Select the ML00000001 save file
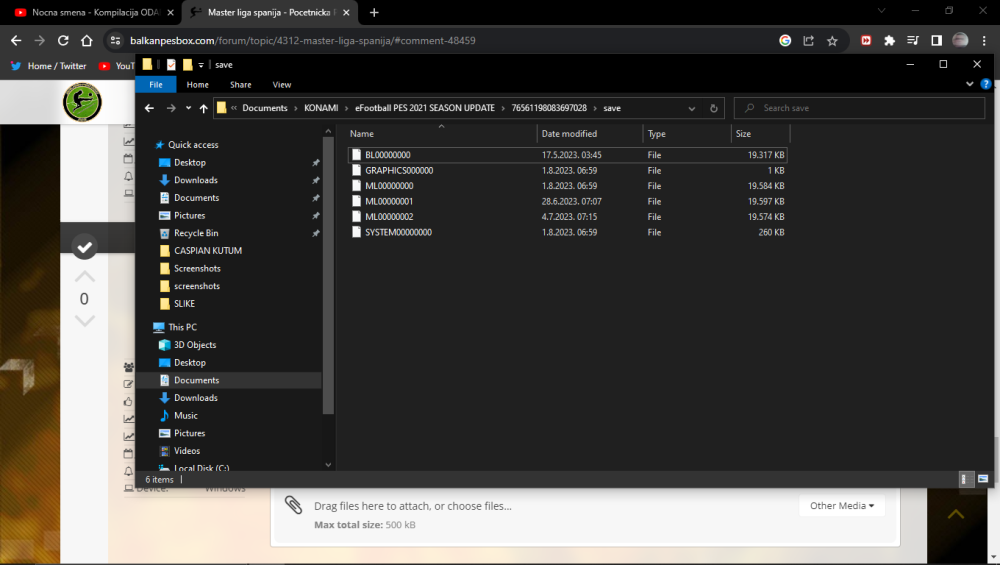Viewport: 1000px width, 565px height. pos(389,201)
